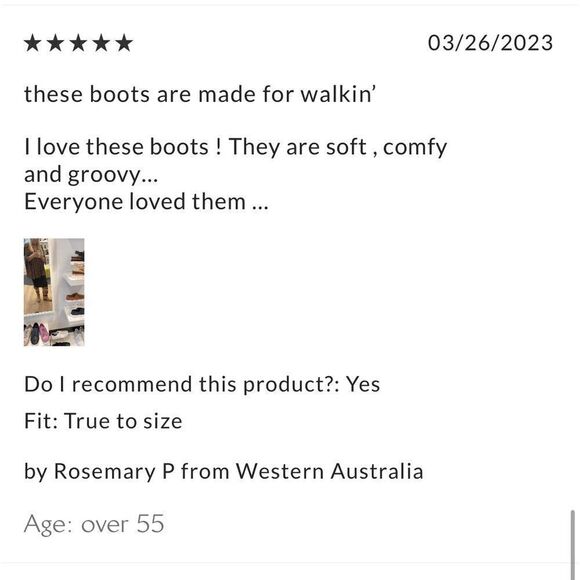Click the vertical scrollbar on the right edge

[x=573, y=544]
